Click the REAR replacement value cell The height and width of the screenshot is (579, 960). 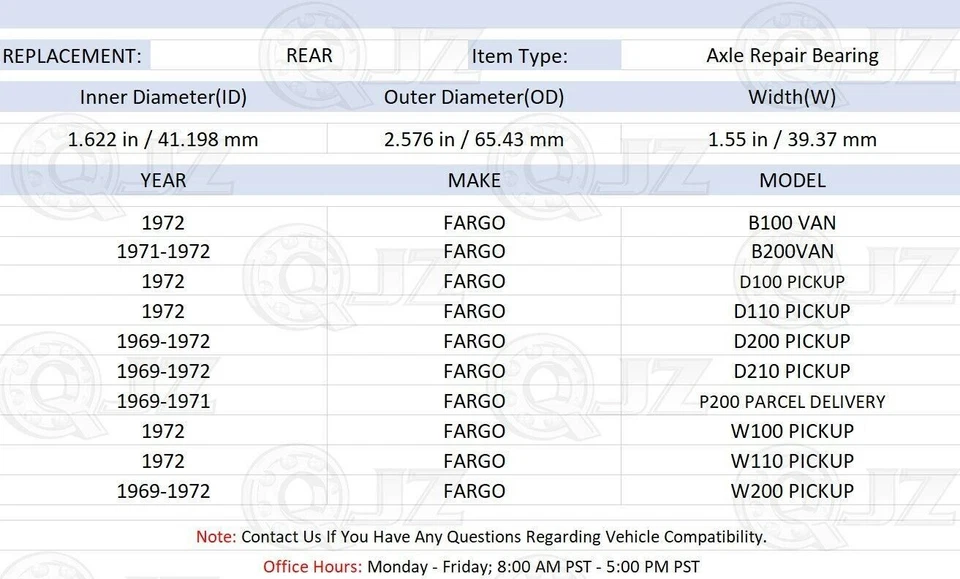[x=309, y=55]
